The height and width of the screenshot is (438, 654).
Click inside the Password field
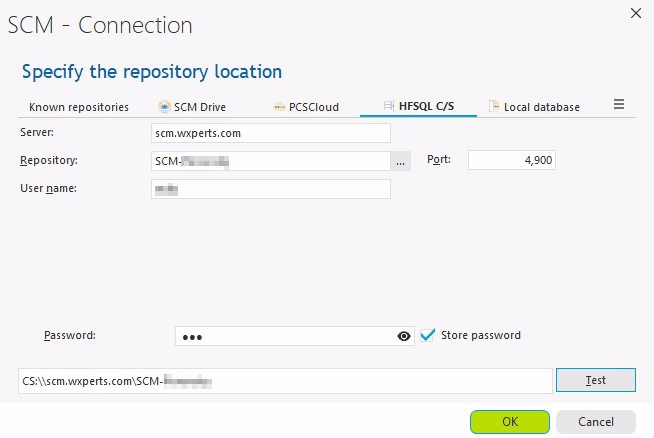click(x=285, y=337)
